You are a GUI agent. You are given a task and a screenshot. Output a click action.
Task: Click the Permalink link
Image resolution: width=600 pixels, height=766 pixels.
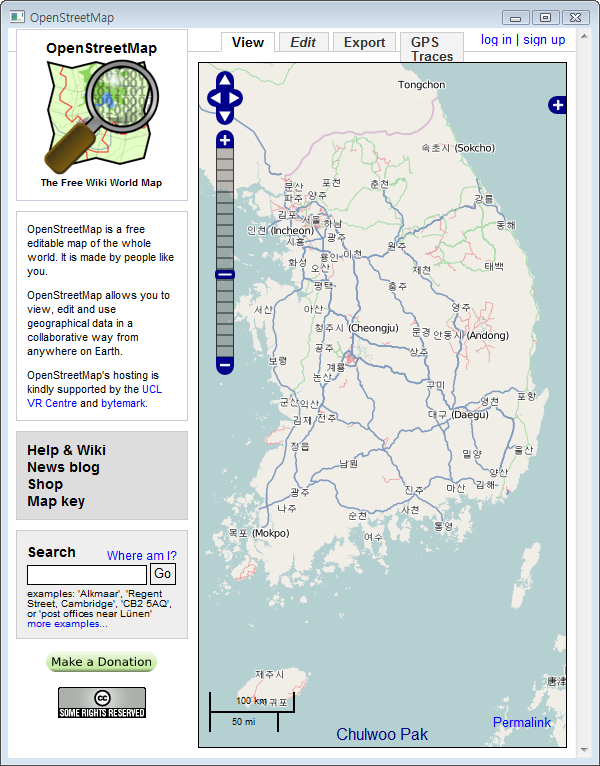521,722
